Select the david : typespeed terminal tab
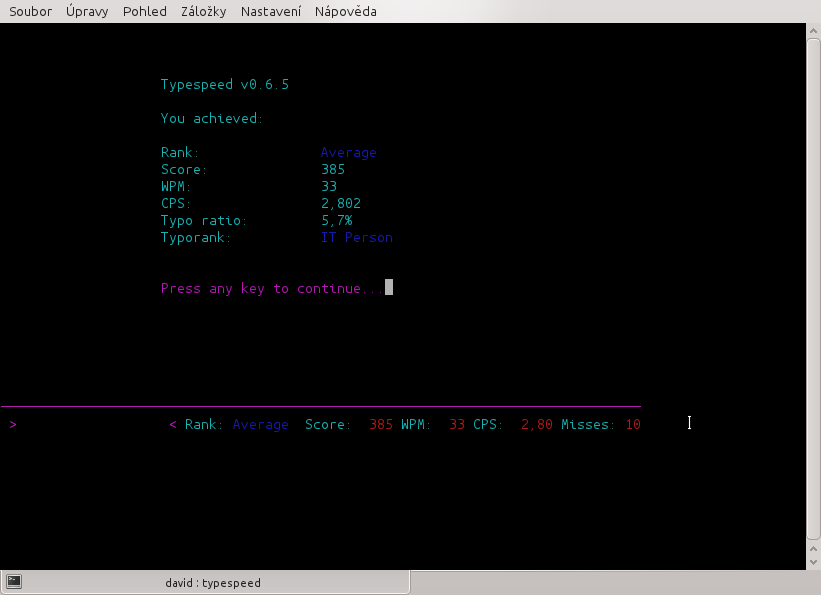821x595 pixels. click(x=205, y=582)
